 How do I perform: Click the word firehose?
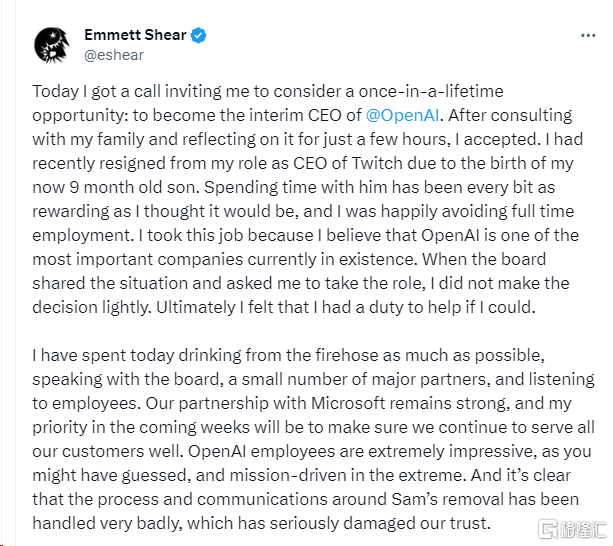pos(346,355)
